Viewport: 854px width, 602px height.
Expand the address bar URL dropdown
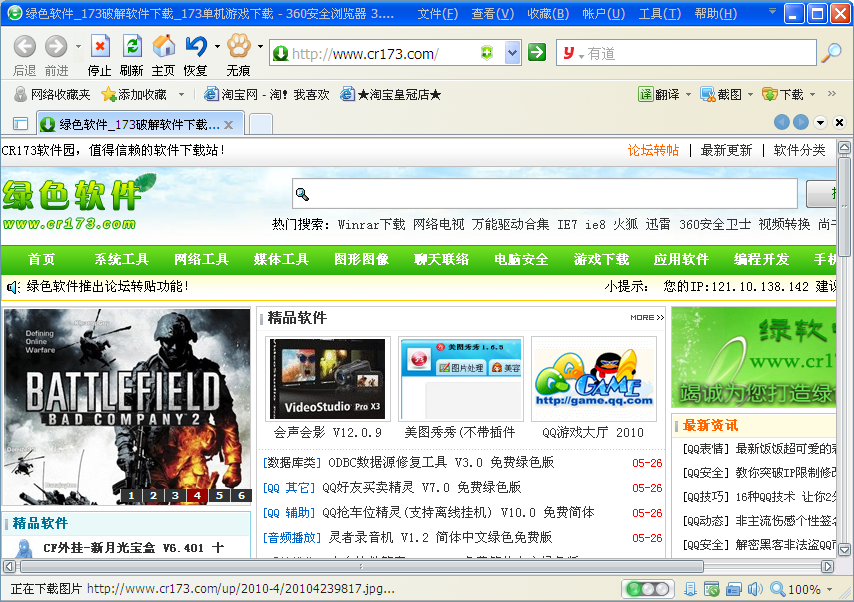pyautogui.click(x=513, y=53)
